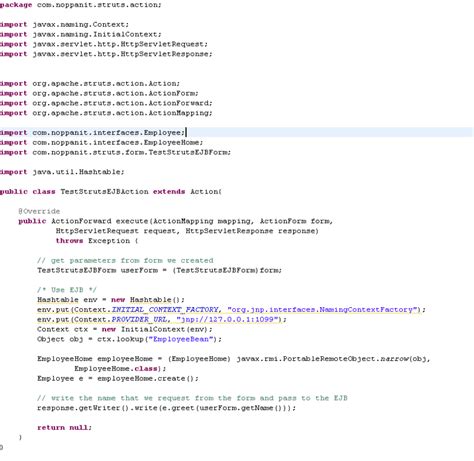Click the return null statement

coord(64,428)
